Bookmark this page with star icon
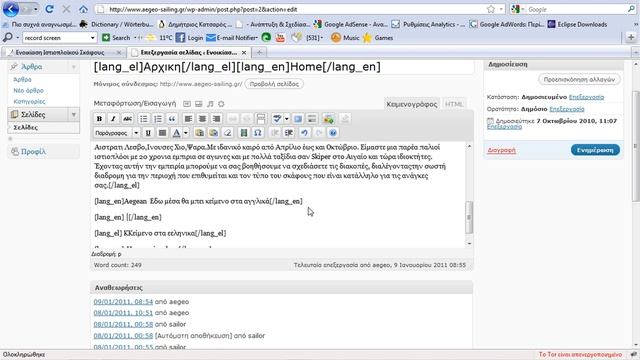This screenshot has height=360, width=640. (x=491, y=9)
